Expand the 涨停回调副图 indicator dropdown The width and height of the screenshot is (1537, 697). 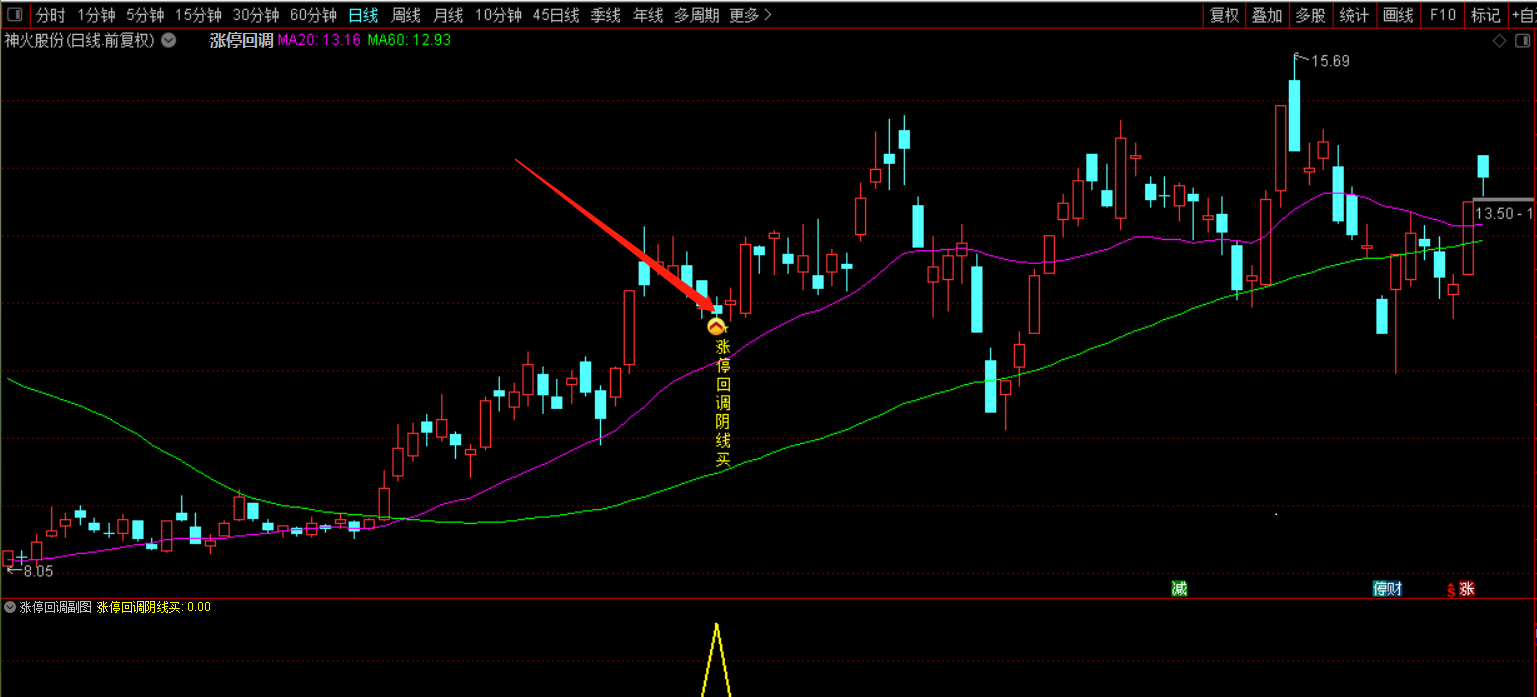click(x=10, y=607)
